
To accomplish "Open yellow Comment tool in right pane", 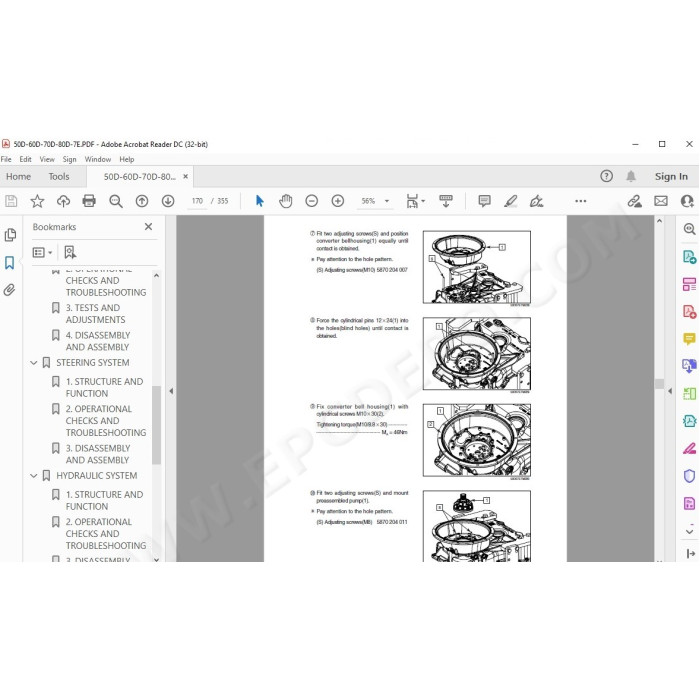I will click(x=689, y=339).
